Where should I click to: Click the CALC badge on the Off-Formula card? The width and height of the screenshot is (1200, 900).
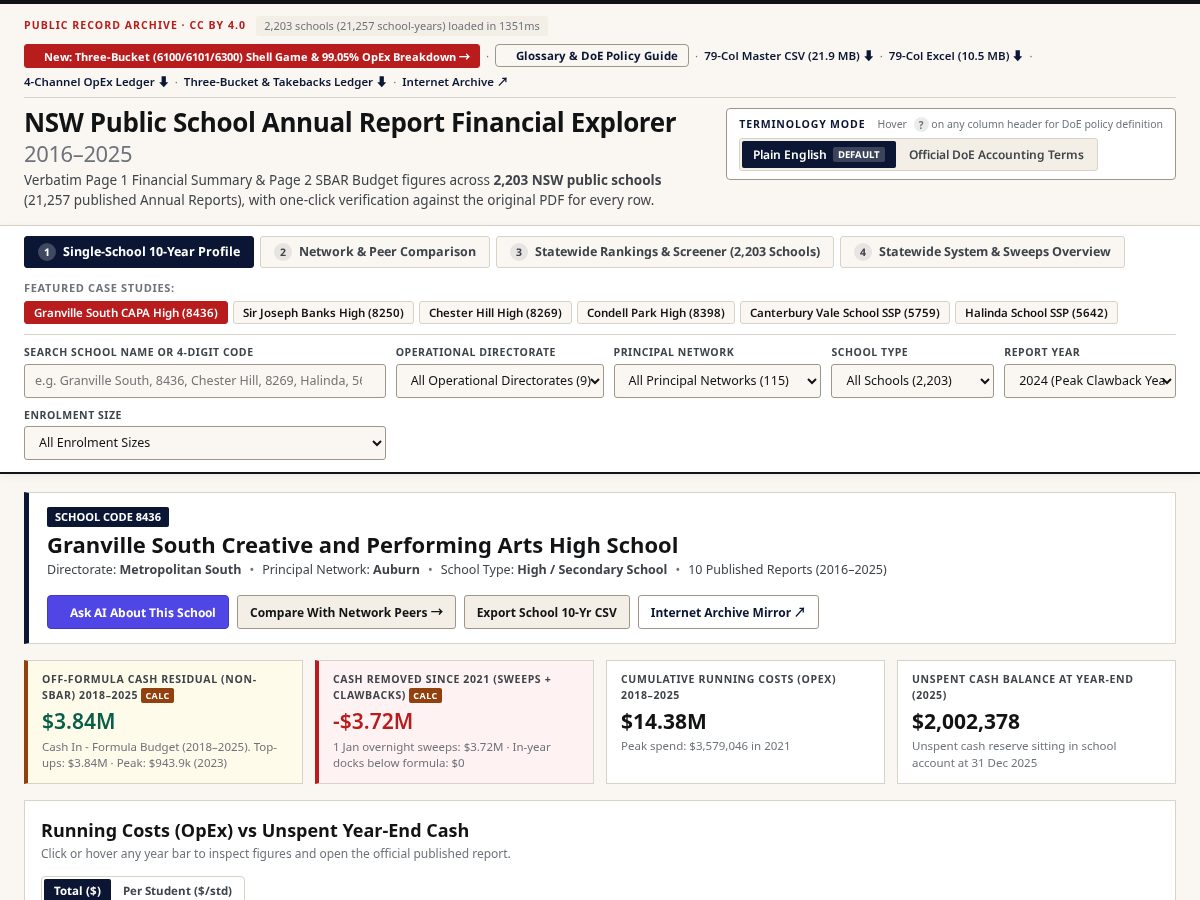(x=157, y=696)
